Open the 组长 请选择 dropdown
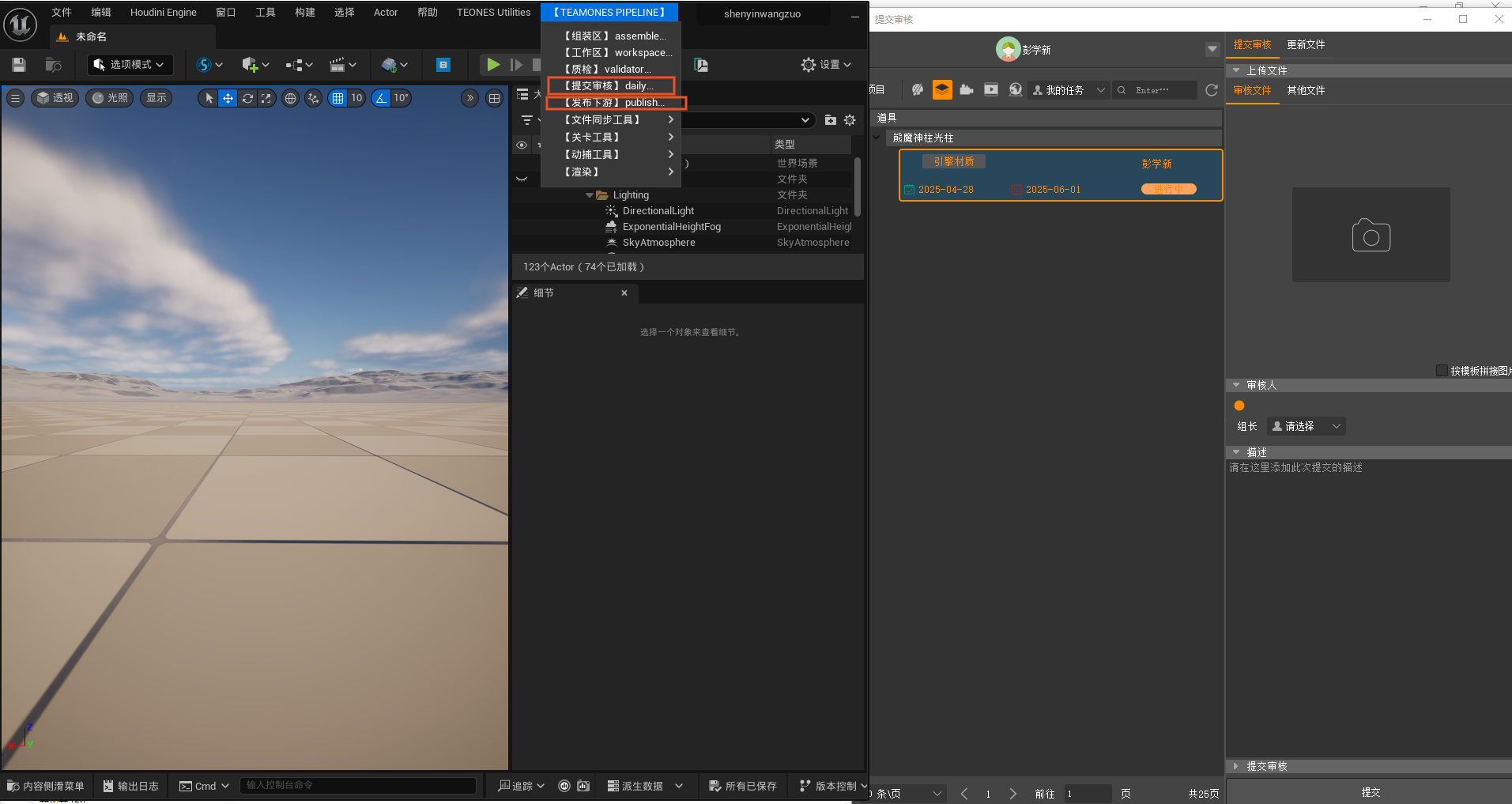Image resolution: width=1512 pixels, height=804 pixels. click(x=1306, y=426)
